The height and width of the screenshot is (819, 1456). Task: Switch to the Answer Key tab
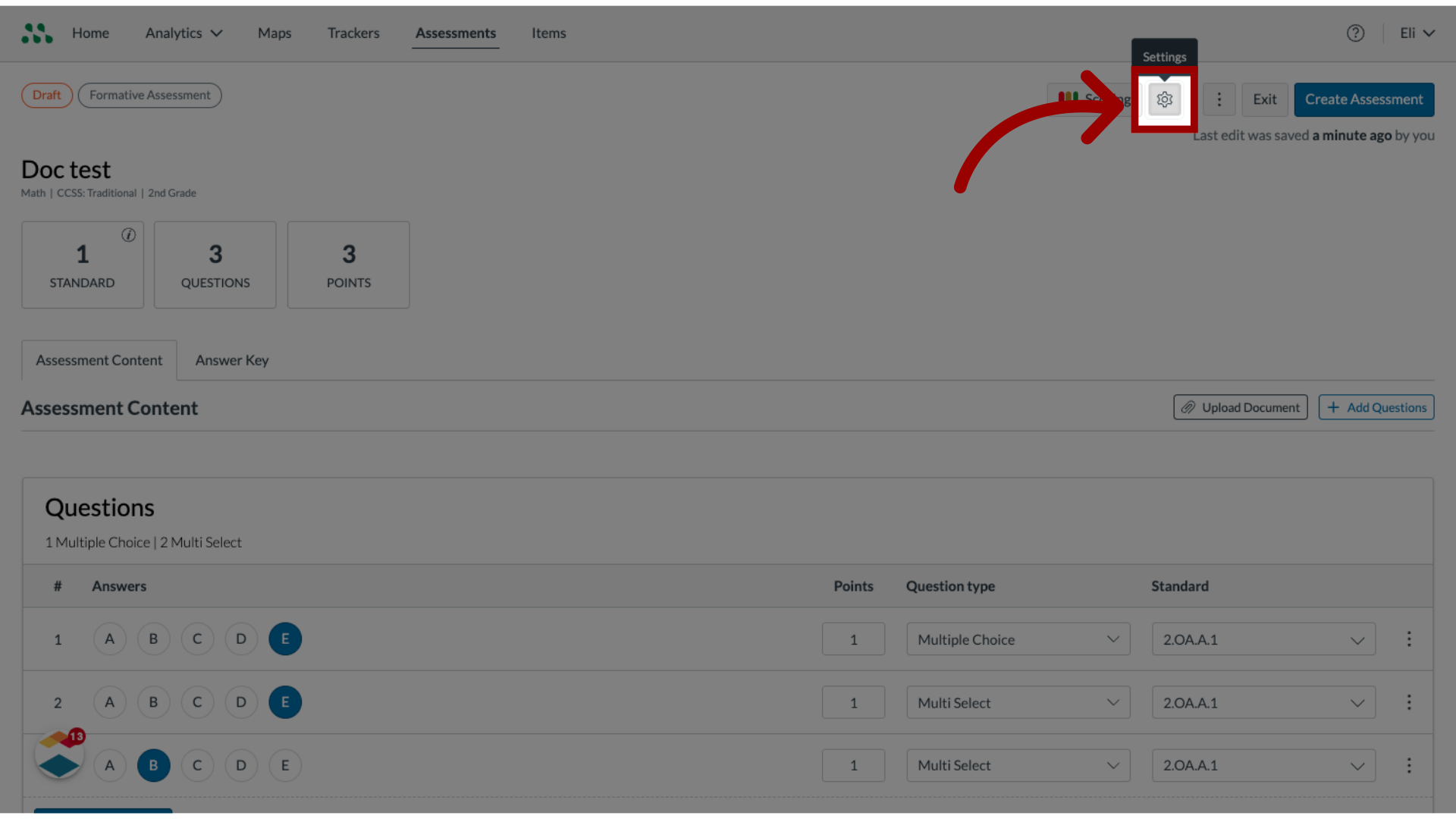[x=231, y=359]
